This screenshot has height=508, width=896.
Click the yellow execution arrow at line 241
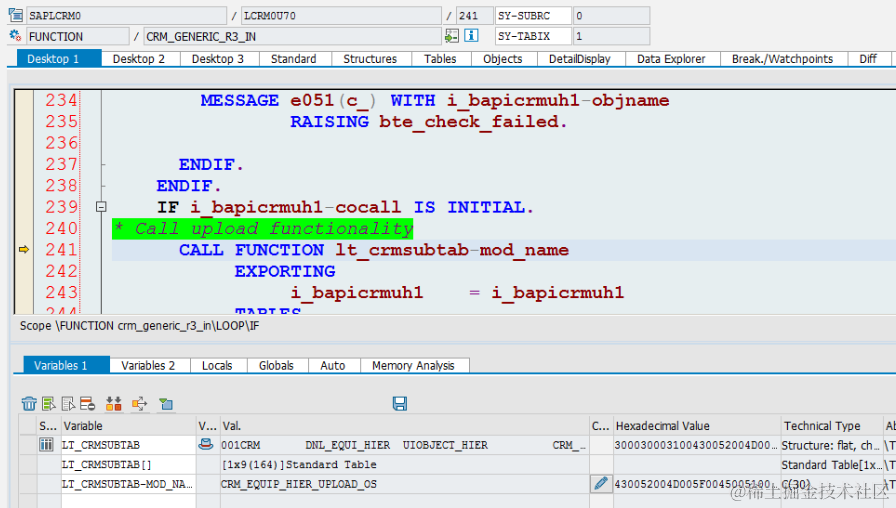coord(24,250)
